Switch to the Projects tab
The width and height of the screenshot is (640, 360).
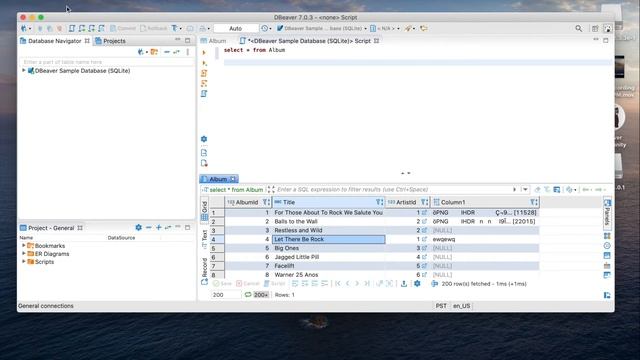pyautogui.click(x=110, y=41)
